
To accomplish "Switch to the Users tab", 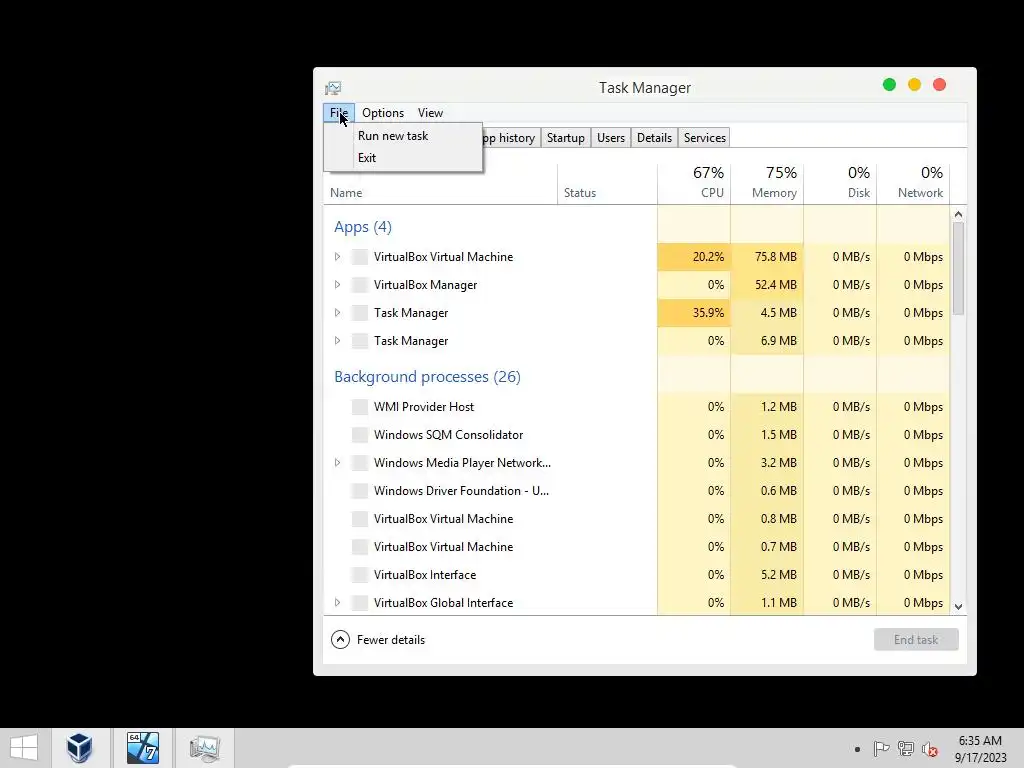I will coord(611,138).
